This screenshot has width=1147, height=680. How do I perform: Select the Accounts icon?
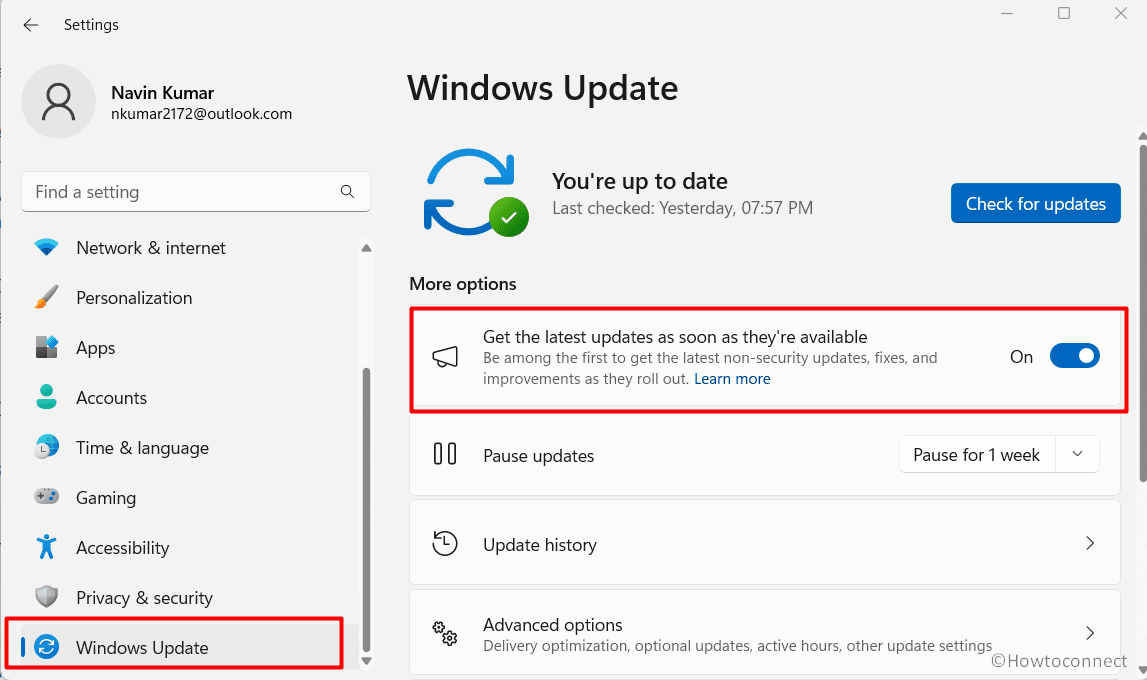click(46, 397)
